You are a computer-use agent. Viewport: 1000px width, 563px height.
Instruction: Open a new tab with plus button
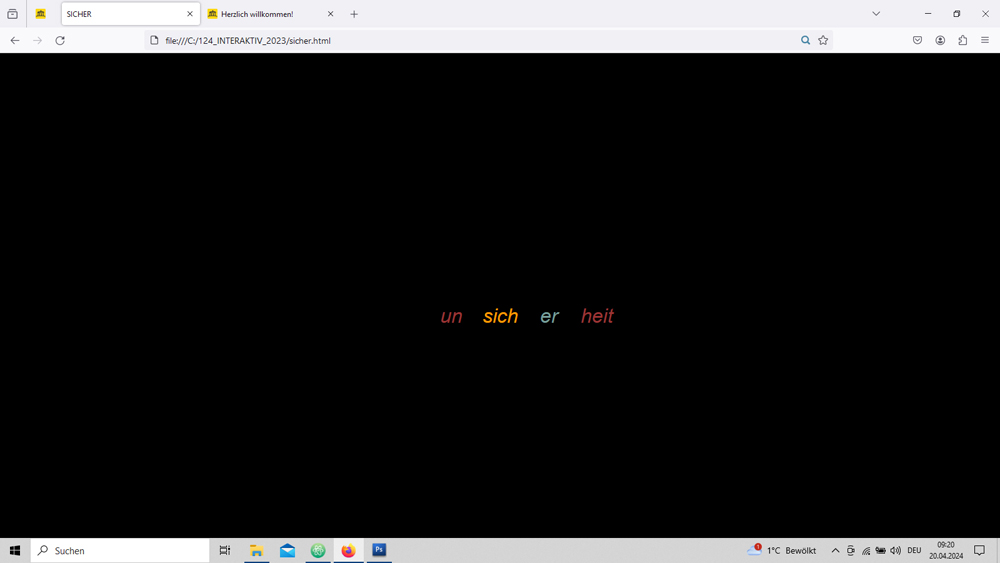point(354,14)
